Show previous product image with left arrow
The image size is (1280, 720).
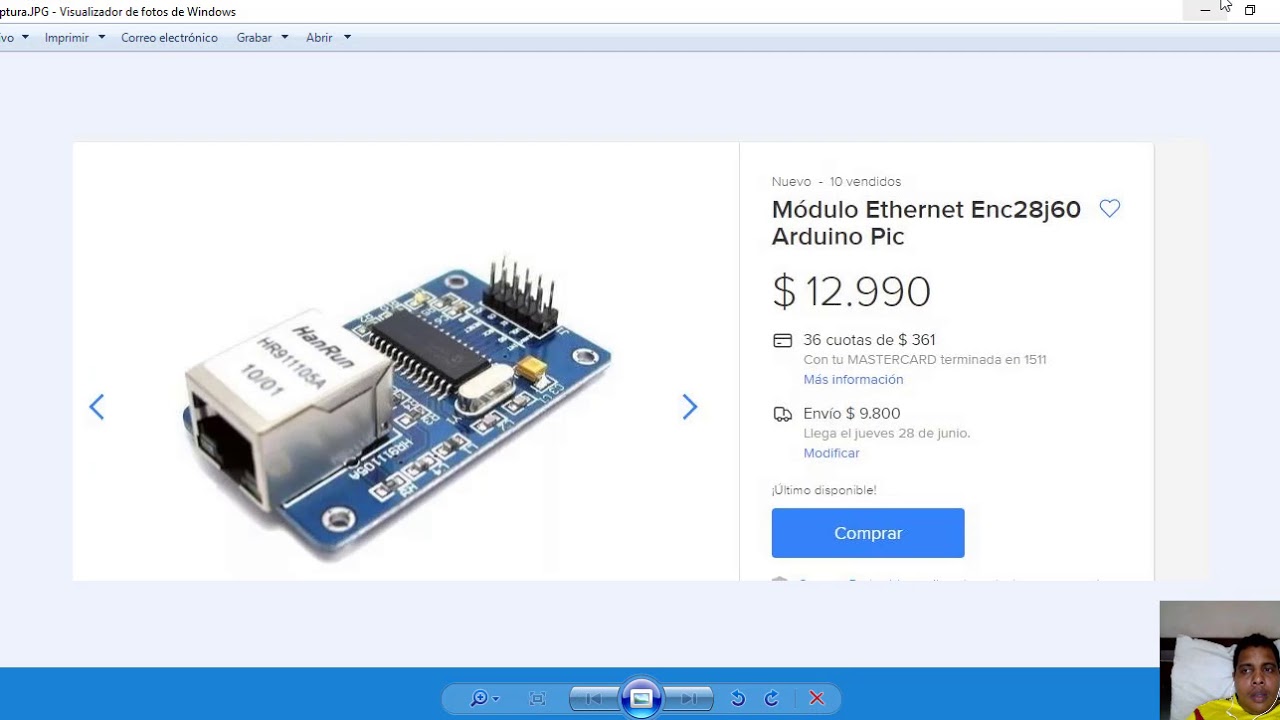96,407
